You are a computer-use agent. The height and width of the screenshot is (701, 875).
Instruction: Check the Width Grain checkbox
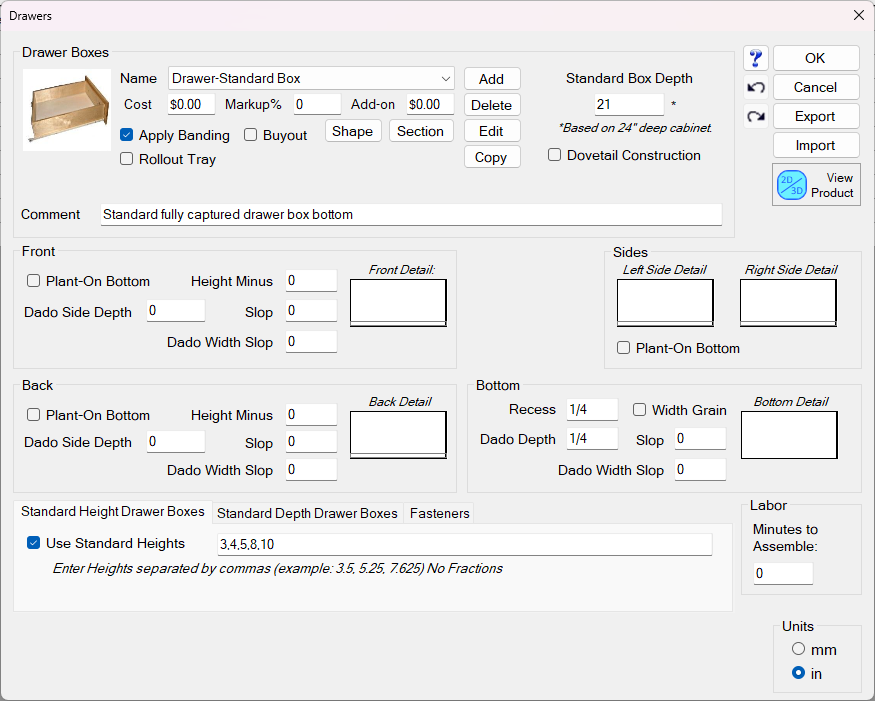pos(640,410)
